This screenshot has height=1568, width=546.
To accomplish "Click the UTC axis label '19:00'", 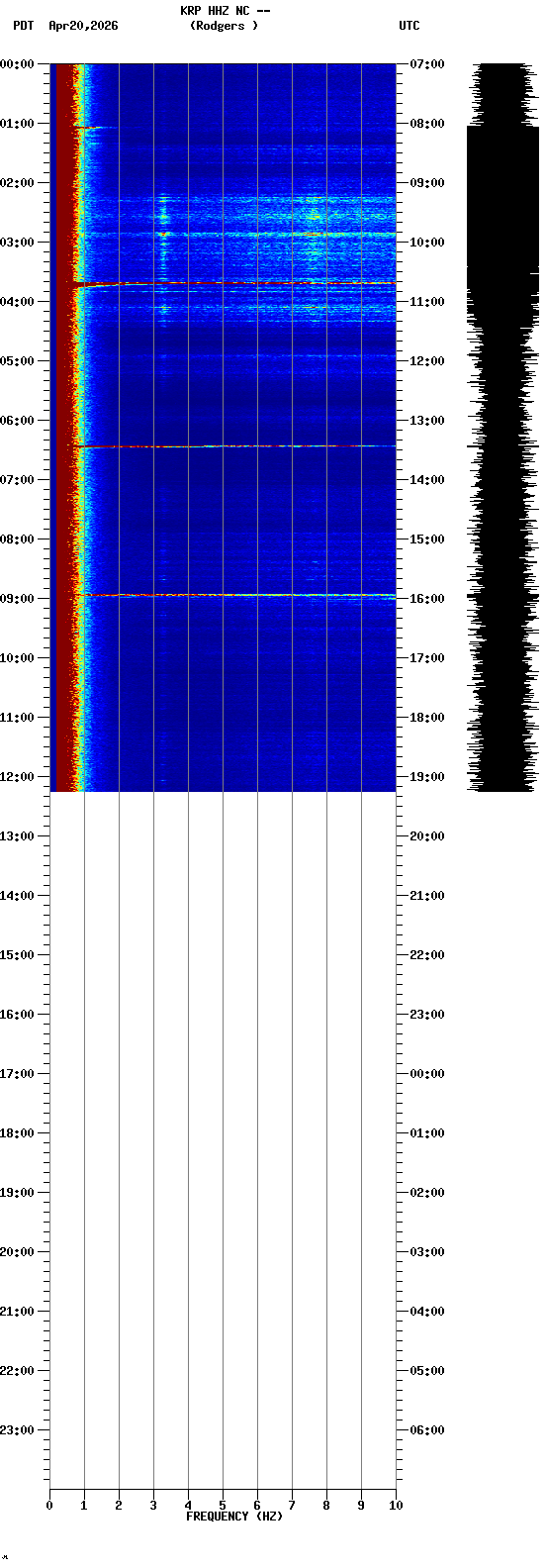I will pos(427,777).
